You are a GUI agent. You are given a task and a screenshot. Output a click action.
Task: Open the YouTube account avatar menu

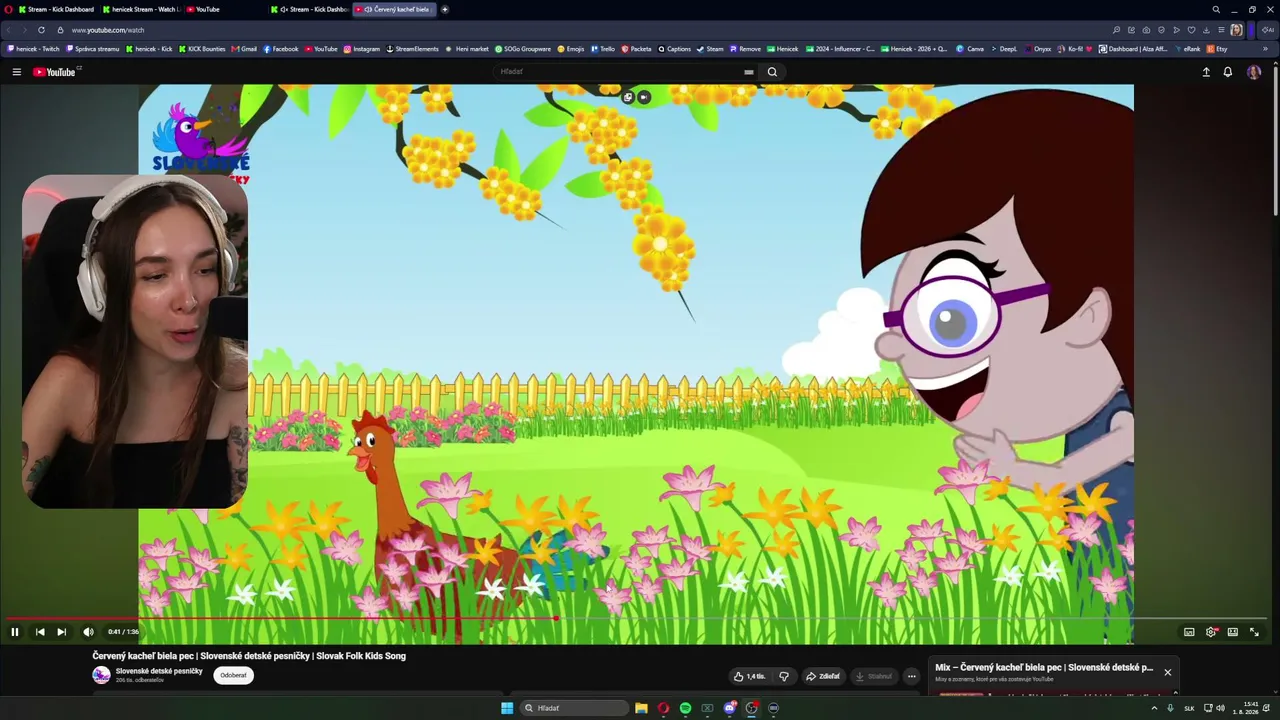tap(1254, 72)
